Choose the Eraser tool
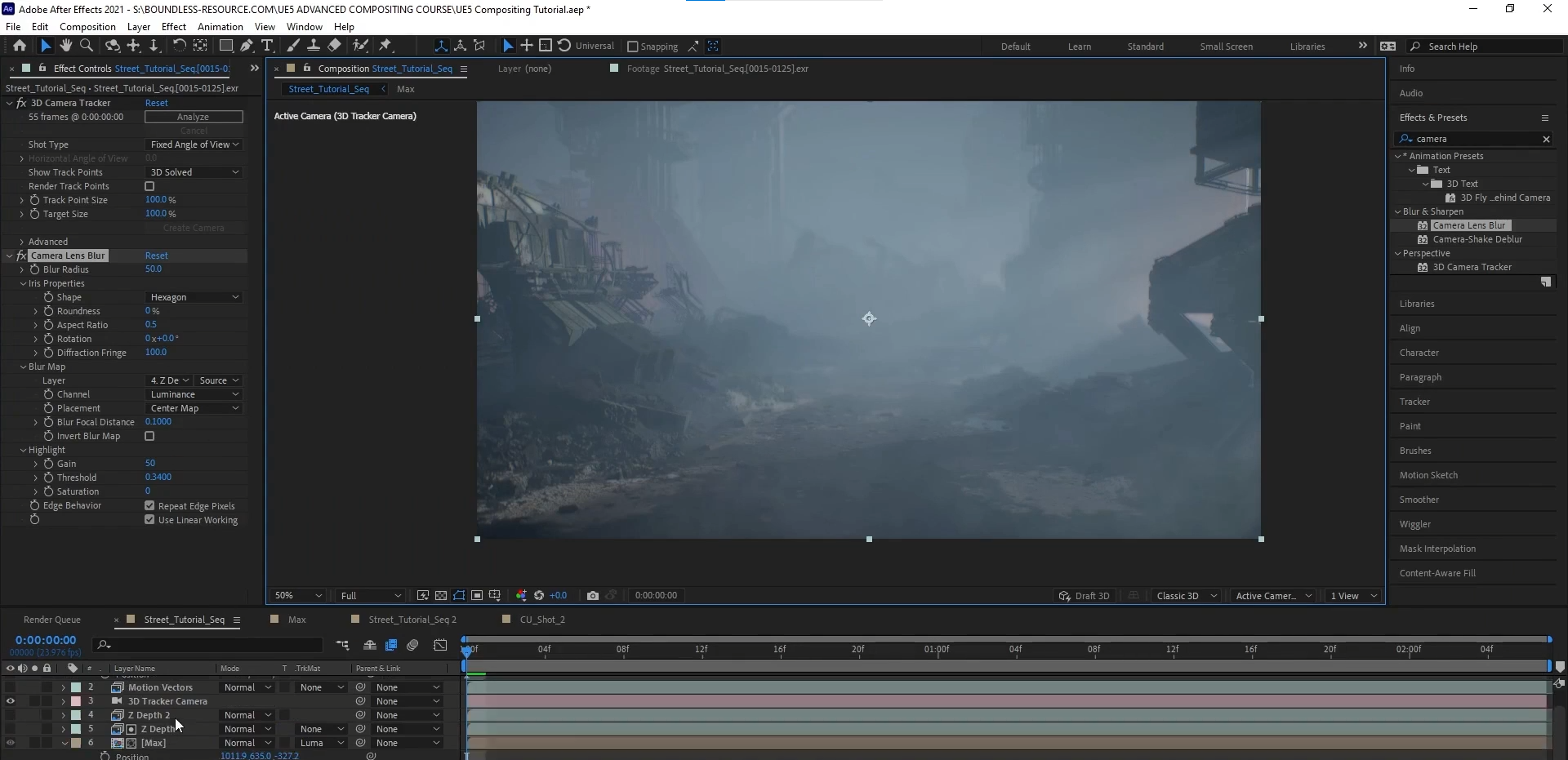Viewport: 1568px width, 760px height. (335, 46)
